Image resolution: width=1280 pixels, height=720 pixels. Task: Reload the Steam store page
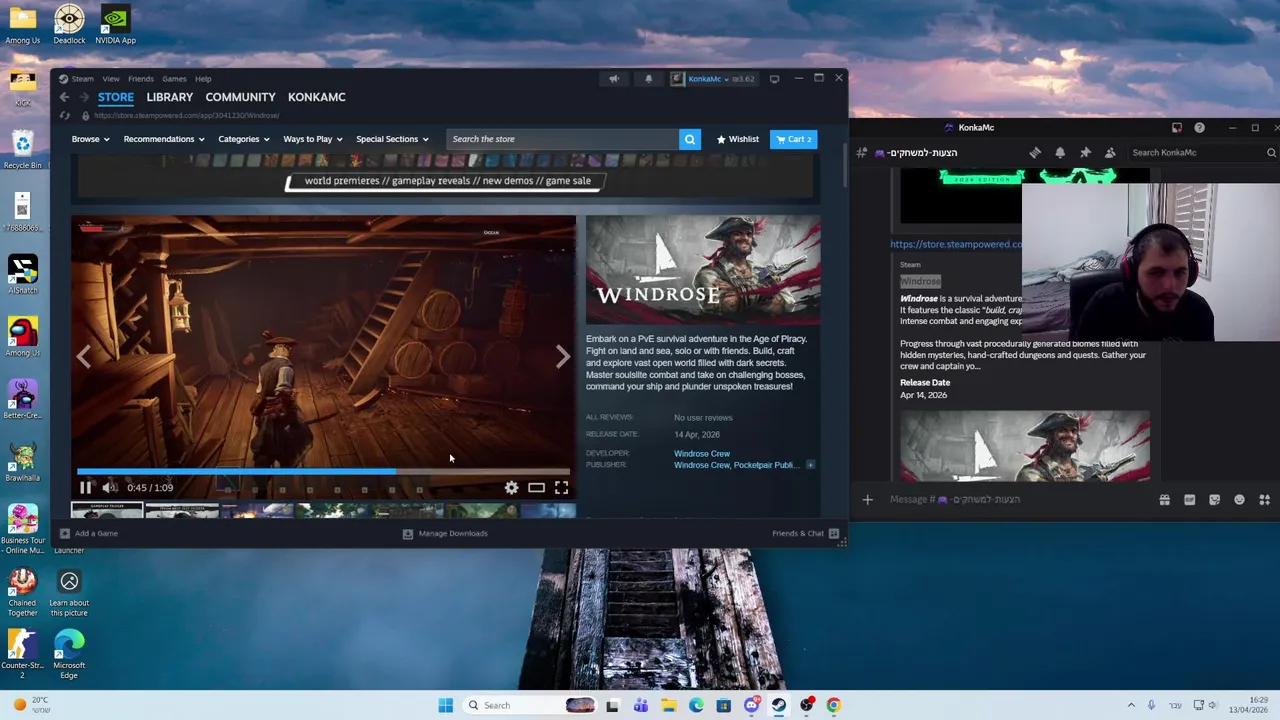click(x=64, y=115)
